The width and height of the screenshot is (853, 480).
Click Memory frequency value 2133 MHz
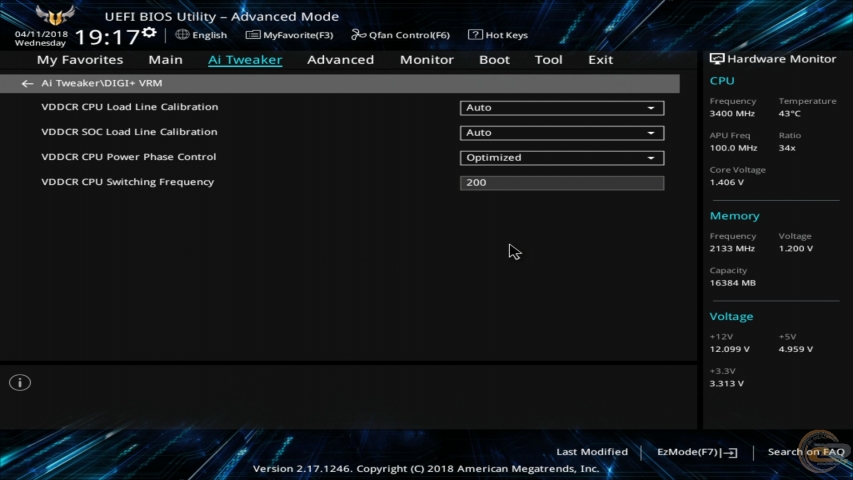(732, 249)
